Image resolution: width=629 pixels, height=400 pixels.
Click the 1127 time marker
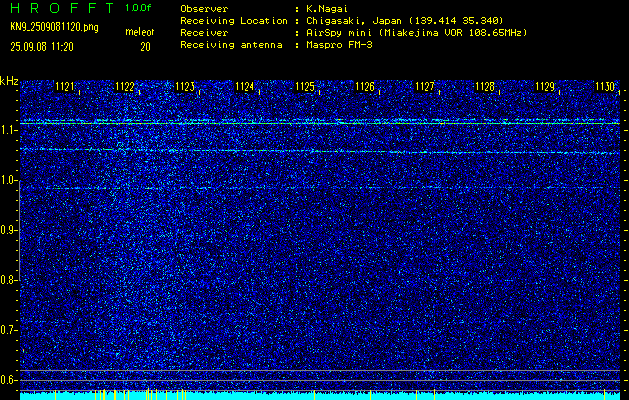425,87
